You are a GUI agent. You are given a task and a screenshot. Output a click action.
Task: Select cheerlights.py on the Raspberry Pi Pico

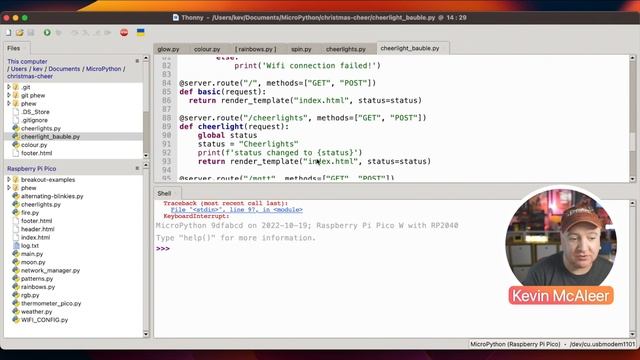click(40, 204)
